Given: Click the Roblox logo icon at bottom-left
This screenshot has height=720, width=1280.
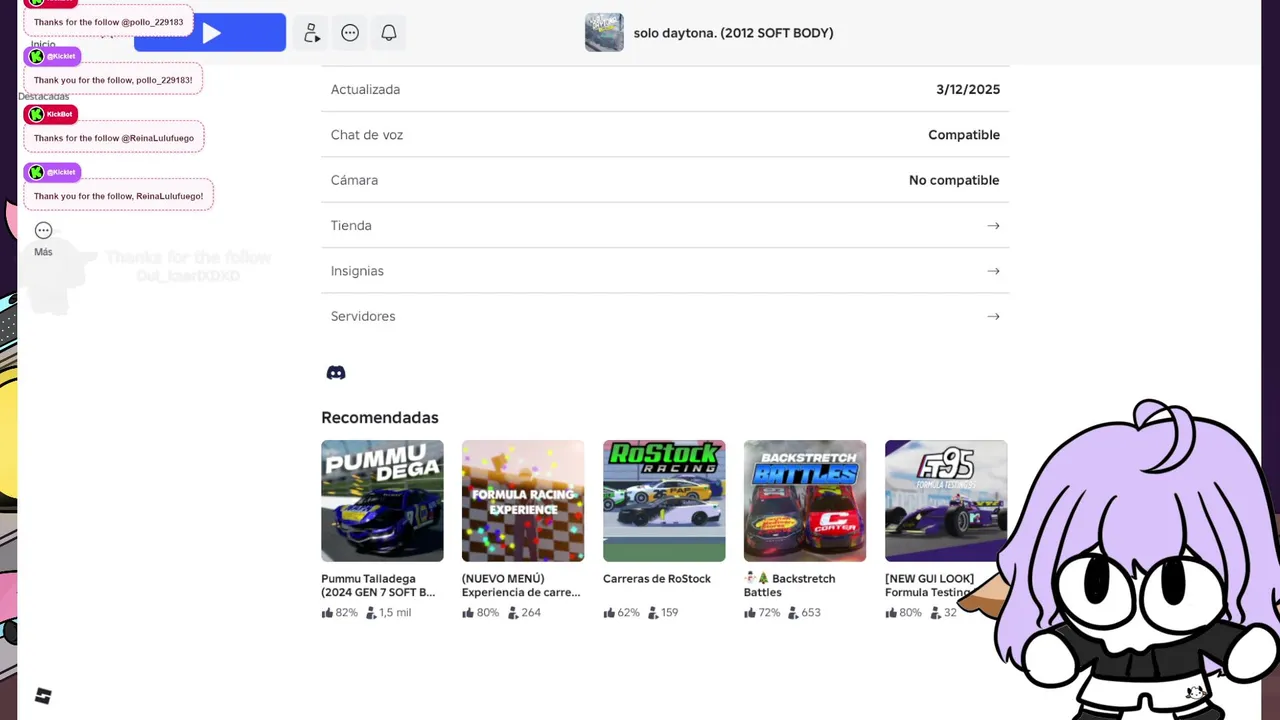Looking at the screenshot, I should click(43, 696).
